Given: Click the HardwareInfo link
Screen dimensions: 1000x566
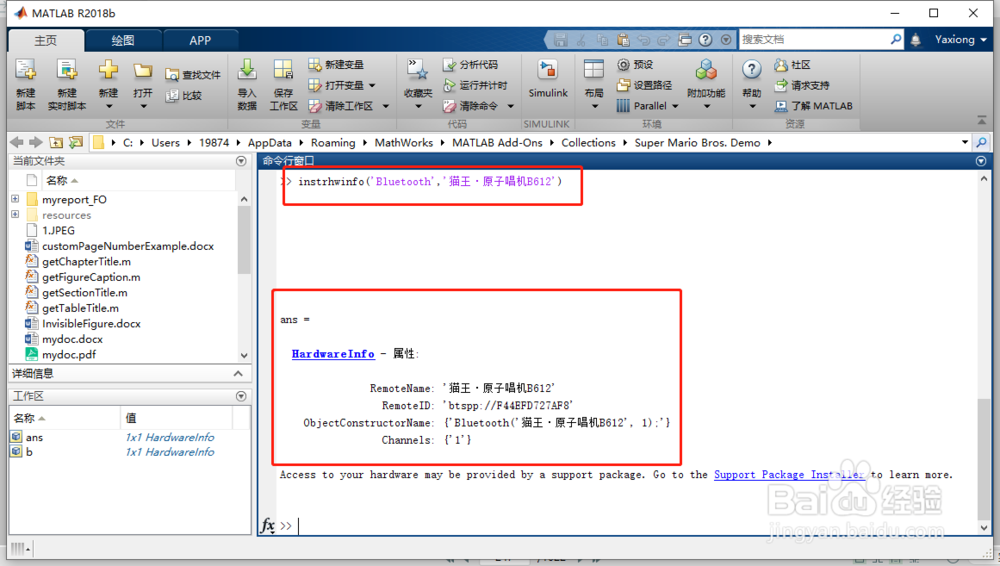Looking at the screenshot, I should coord(333,354).
